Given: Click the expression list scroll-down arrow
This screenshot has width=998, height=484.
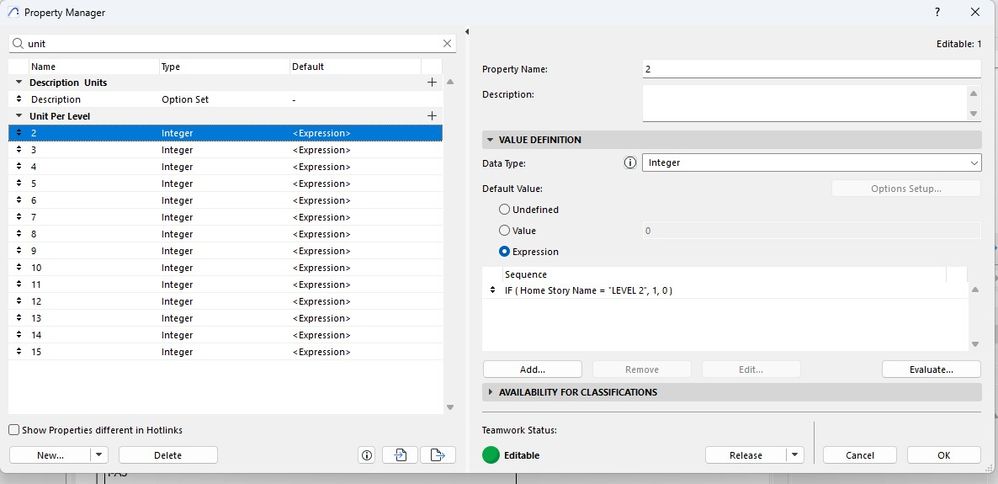Looking at the screenshot, I should point(974,344).
